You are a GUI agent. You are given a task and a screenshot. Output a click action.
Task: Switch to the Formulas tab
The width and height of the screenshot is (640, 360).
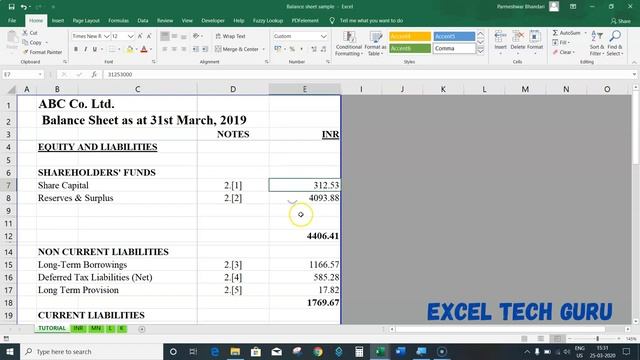click(118, 20)
